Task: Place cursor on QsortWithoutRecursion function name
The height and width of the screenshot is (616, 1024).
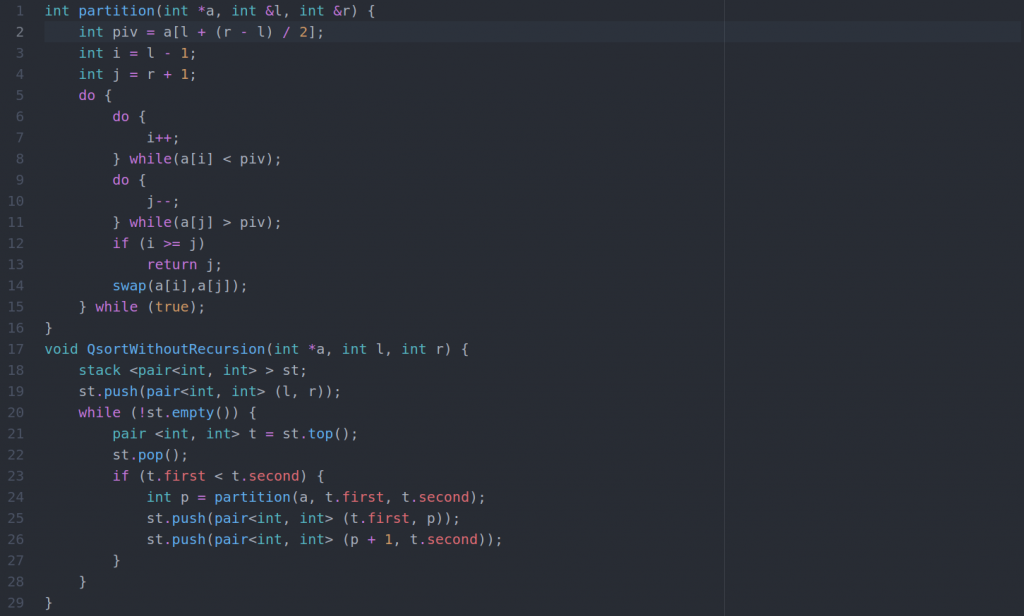Action: [x=176, y=349]
